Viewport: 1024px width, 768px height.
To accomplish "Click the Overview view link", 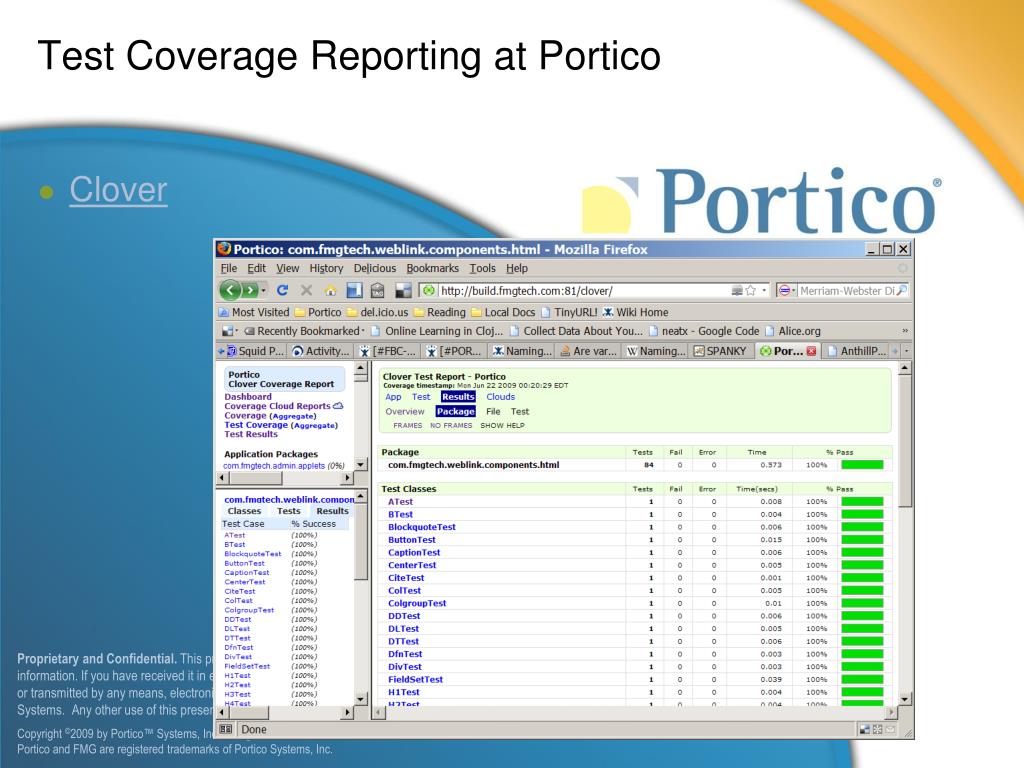I will tap(405, 411).
